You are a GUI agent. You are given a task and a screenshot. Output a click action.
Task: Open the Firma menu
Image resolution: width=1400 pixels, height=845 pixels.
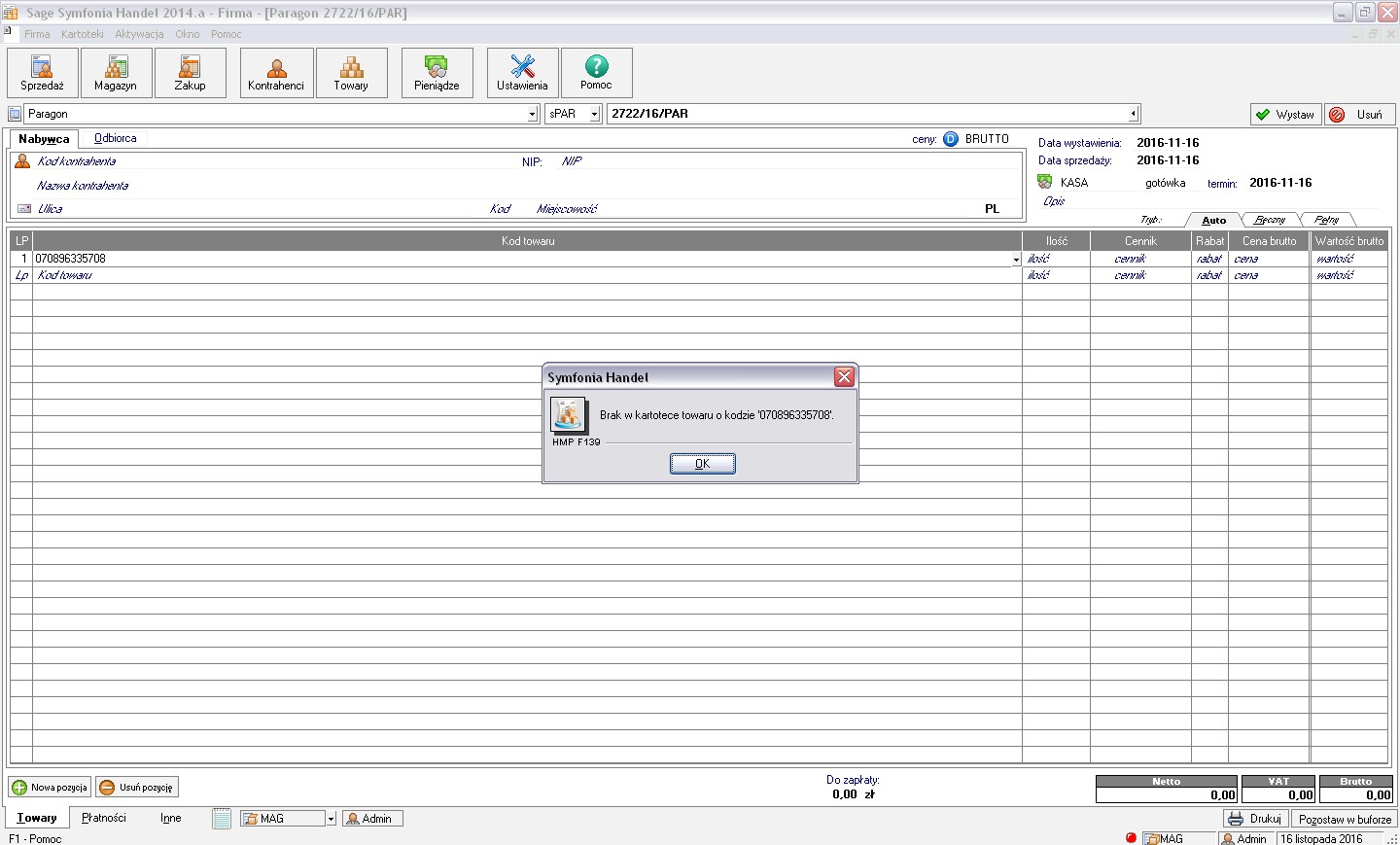(37, 34)
